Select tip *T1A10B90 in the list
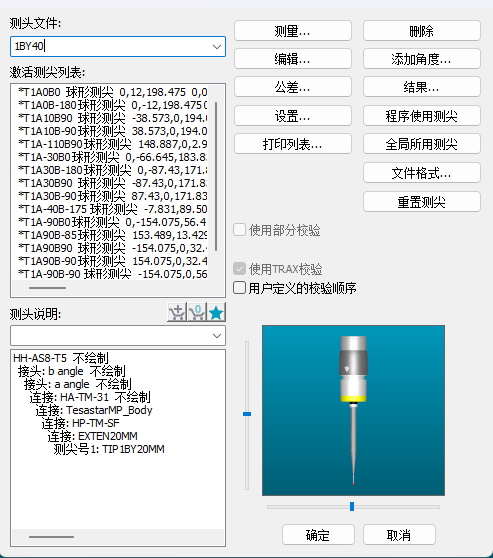Image resolution: width=493 pixels, height=558 pixels. click(112, 118)
